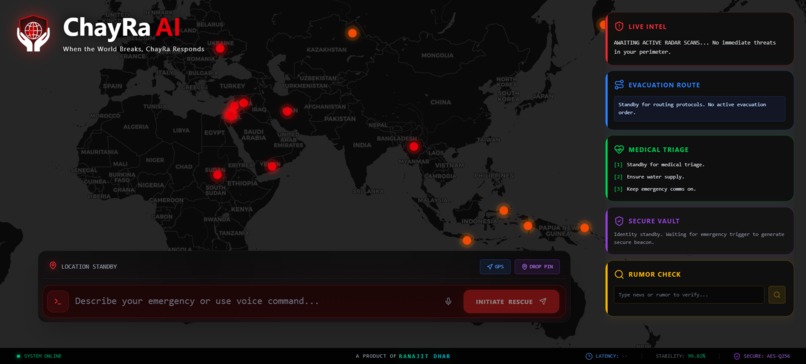Click the LOCATION STANDBY label
This screenshot has width=806, height=364.
(89, 267)
